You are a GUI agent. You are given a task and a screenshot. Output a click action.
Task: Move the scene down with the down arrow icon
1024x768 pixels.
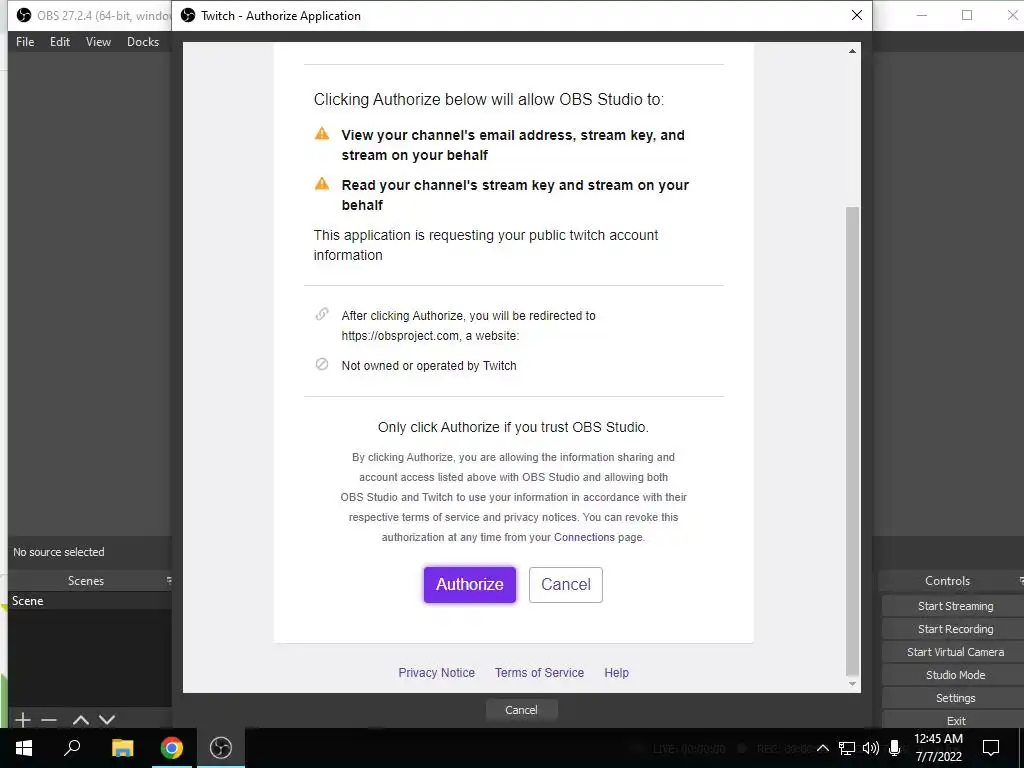pos(107,720)
